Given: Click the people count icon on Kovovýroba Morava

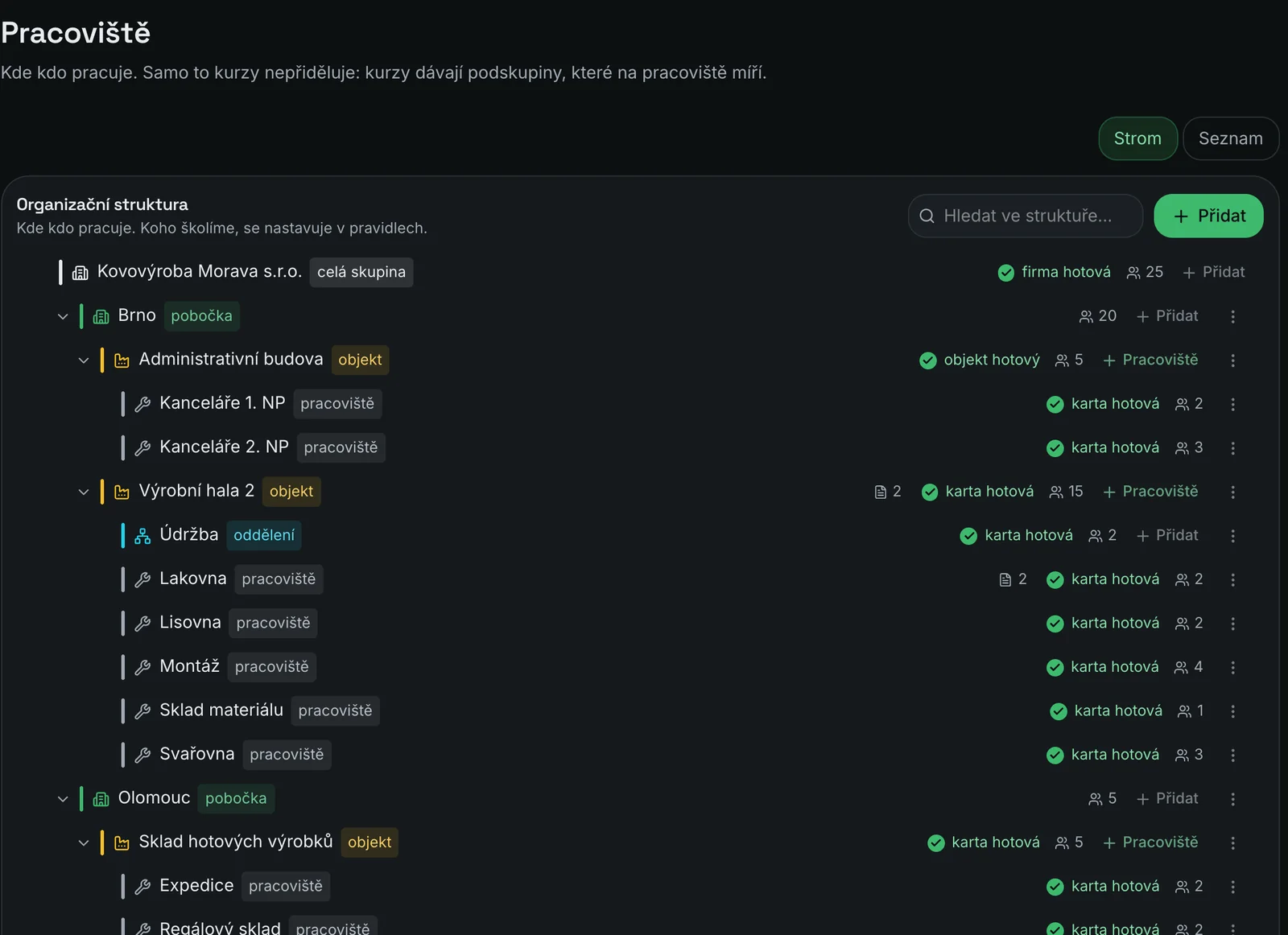Looking at the screenshot, I should 1133,273.
